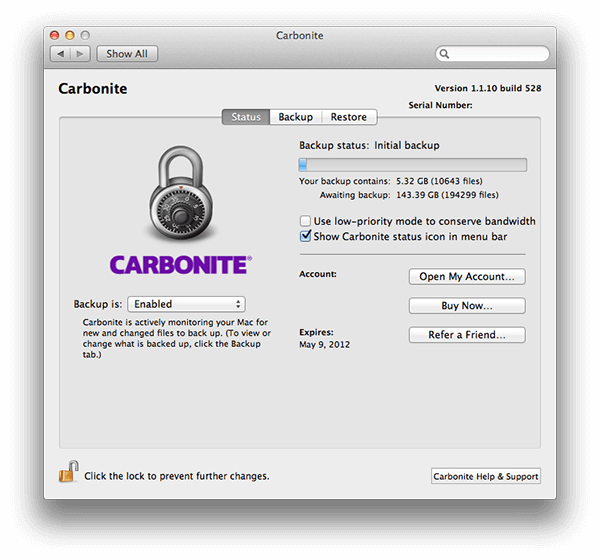Click the Serial Number label
The image size is (600, 560).
[x=440, y=105]
